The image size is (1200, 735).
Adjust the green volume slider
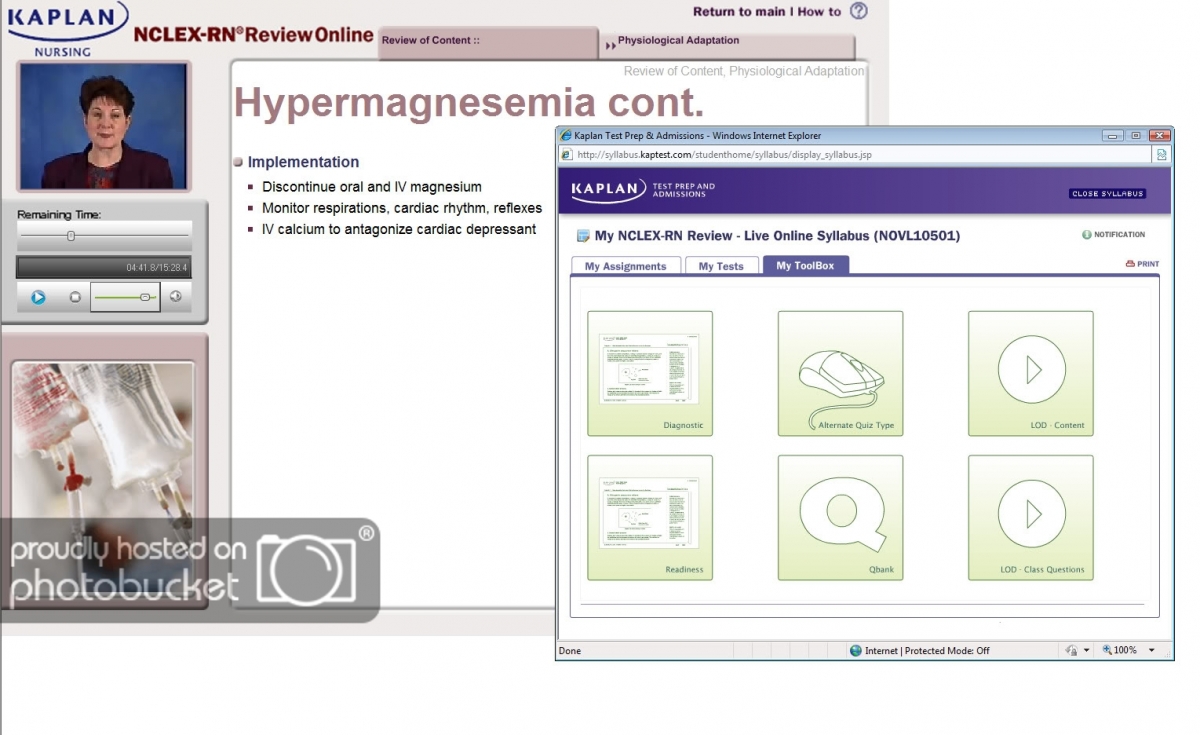(125, 297)
